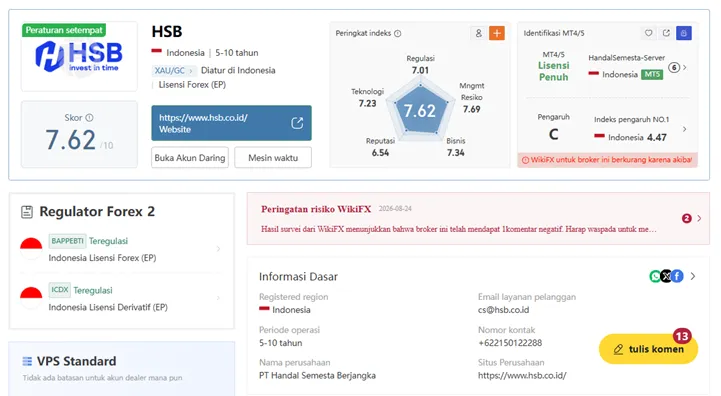This screenshot has height=396, width=721.
Task: Click the BAPPEBTI label tag
Action: click(68, 241)
